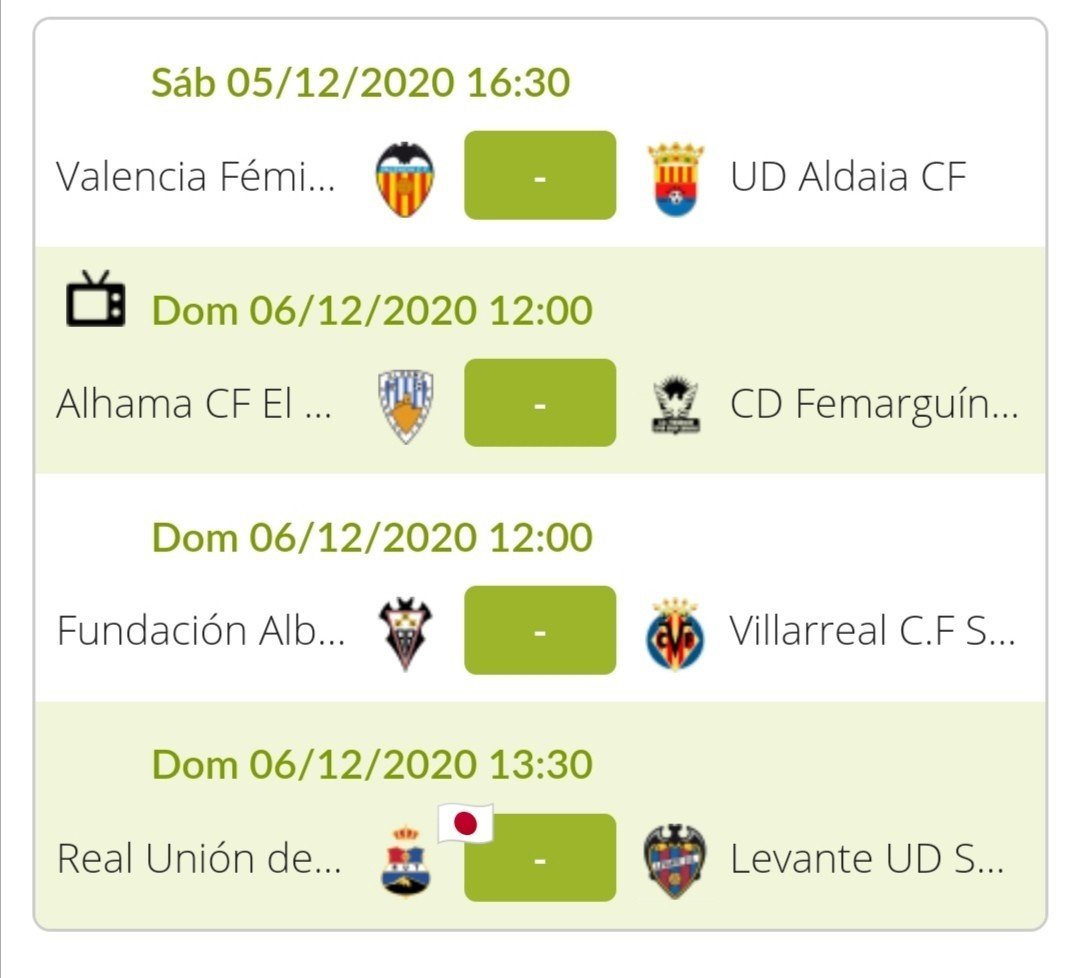
Task: Click the Levante UD crest
Action: point(675,861)
